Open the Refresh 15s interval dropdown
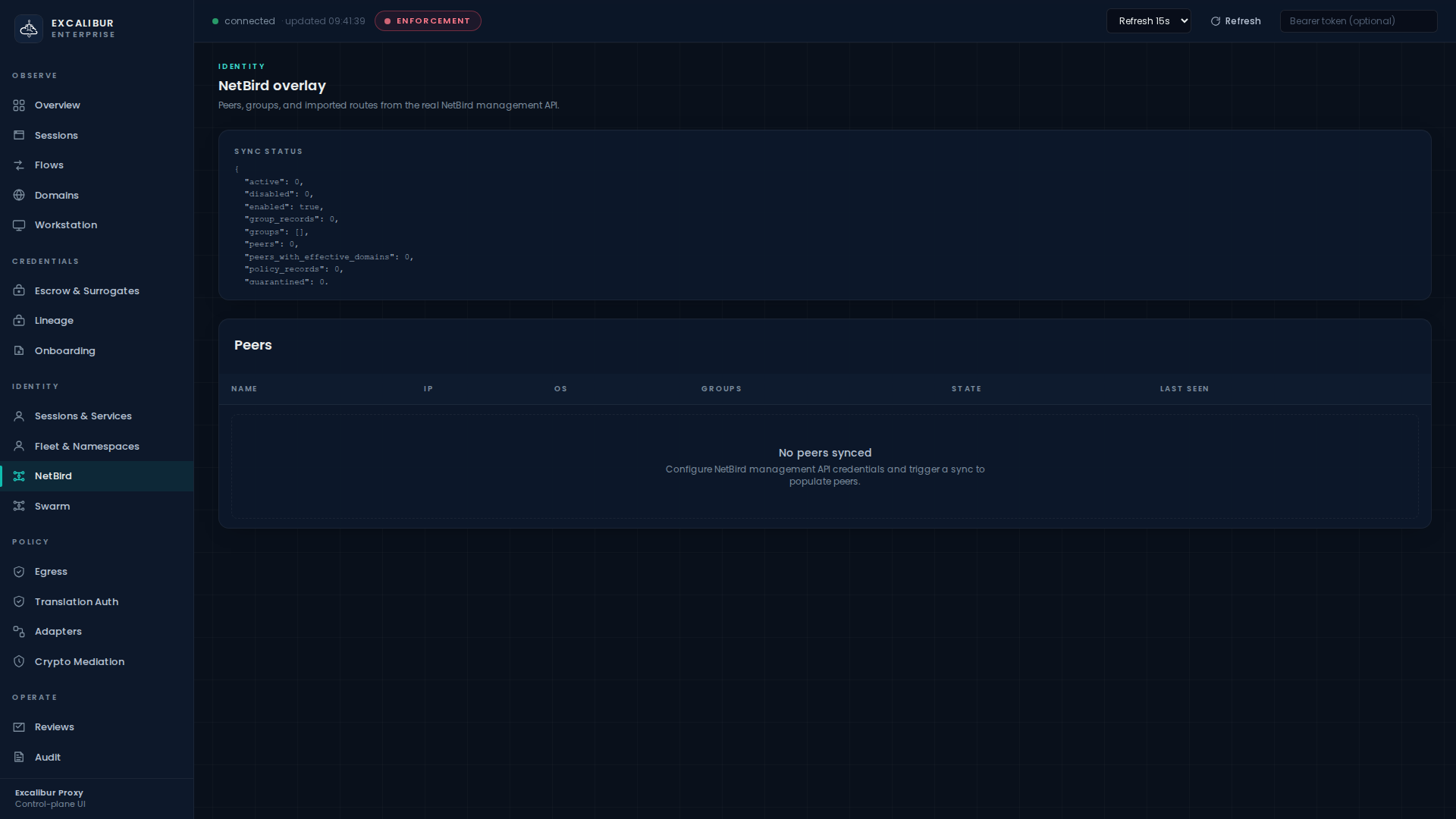This screenshot has width=1456, height=819. point(1148,21)
